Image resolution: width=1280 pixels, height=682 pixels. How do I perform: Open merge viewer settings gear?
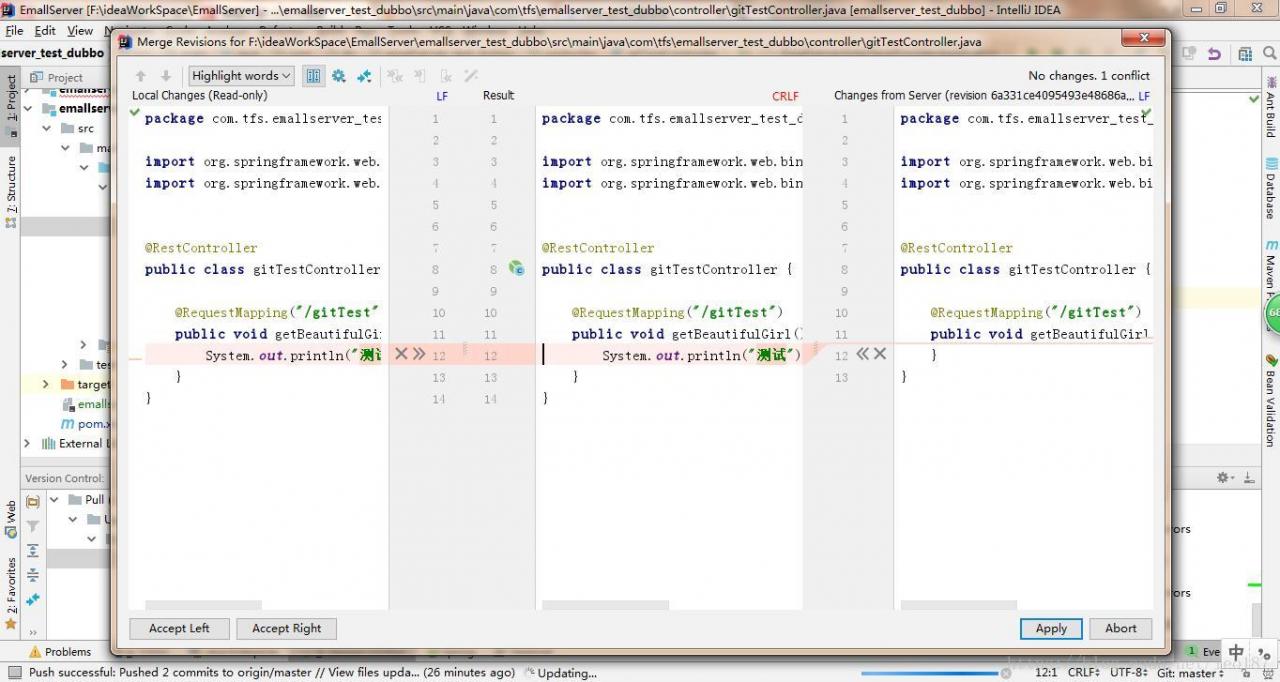(x=339, y=76)
